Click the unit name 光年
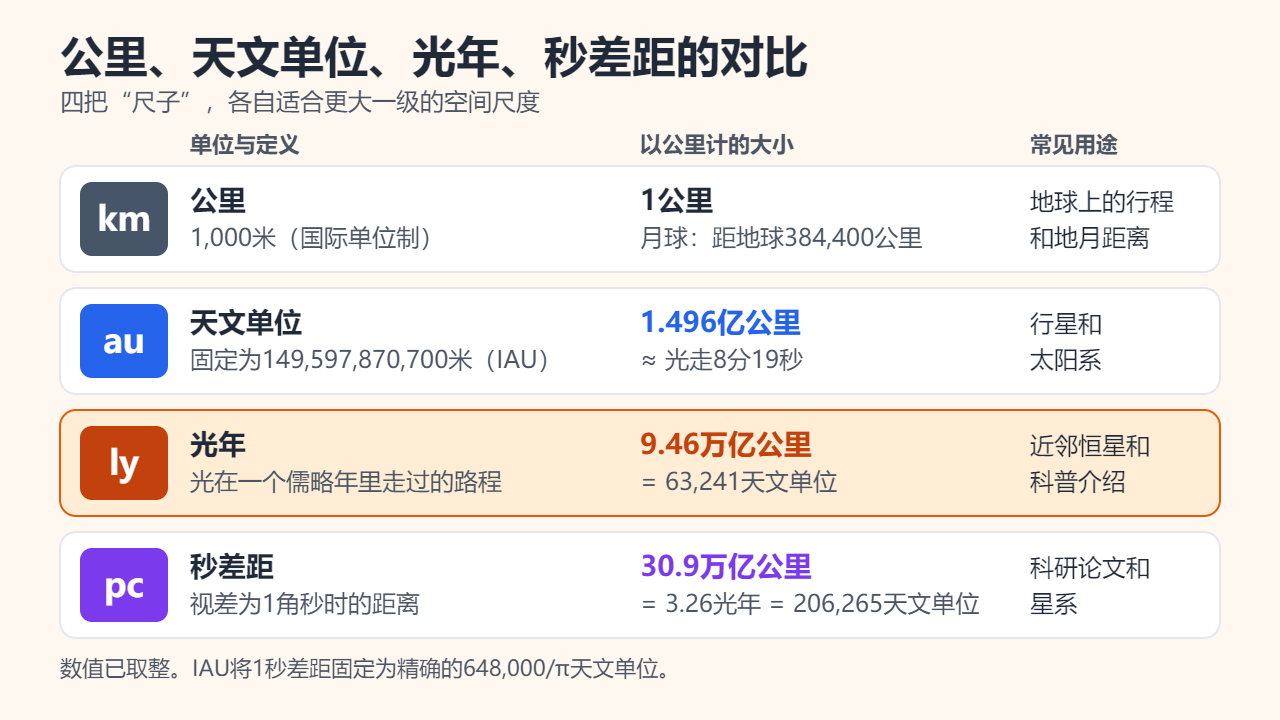 click(x=218, y=445)
